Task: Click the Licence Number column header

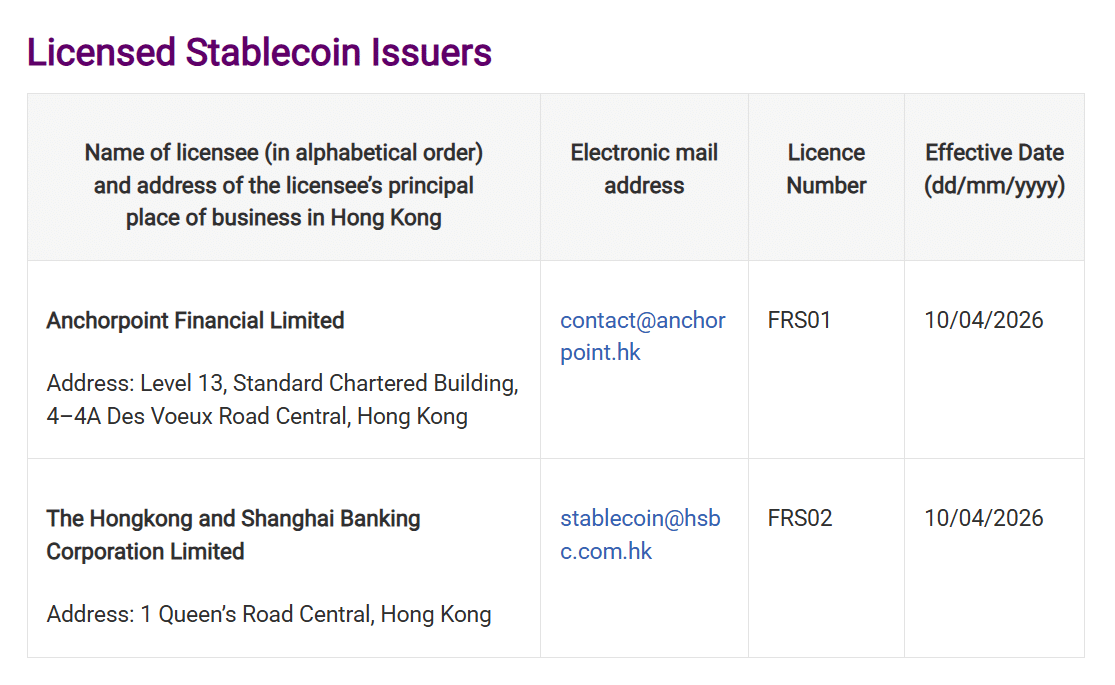Action: click(x=826, y=169)
